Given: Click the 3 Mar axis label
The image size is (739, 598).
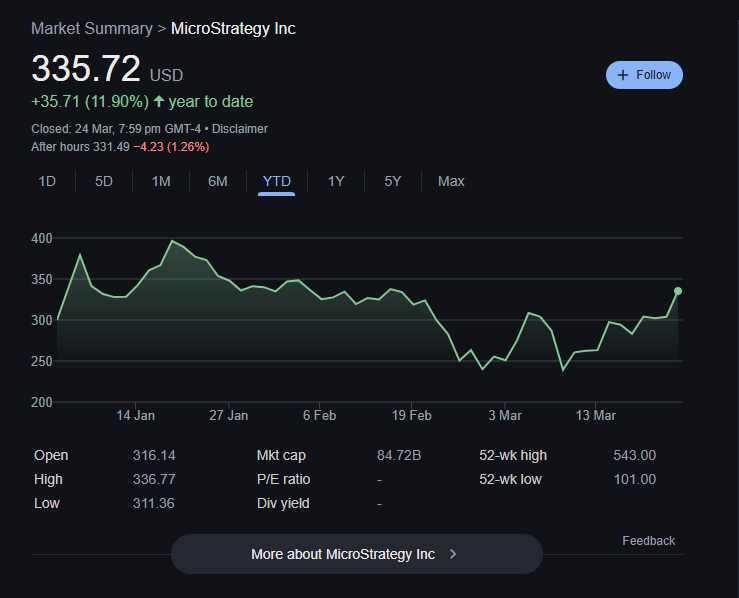Looking at the screenshot, I should (x=505, y=415).
